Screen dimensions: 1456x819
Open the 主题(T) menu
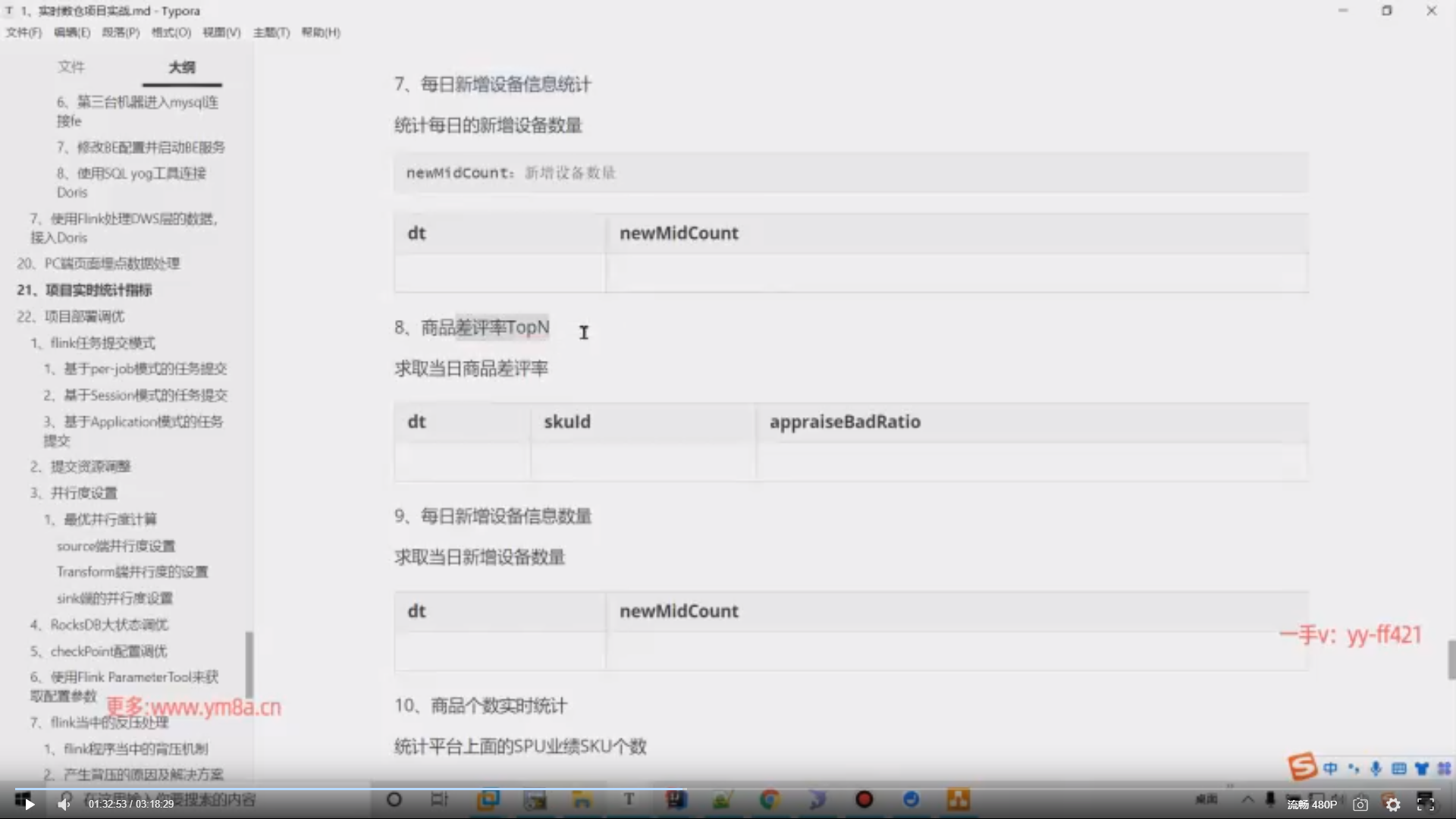(271, 32)
